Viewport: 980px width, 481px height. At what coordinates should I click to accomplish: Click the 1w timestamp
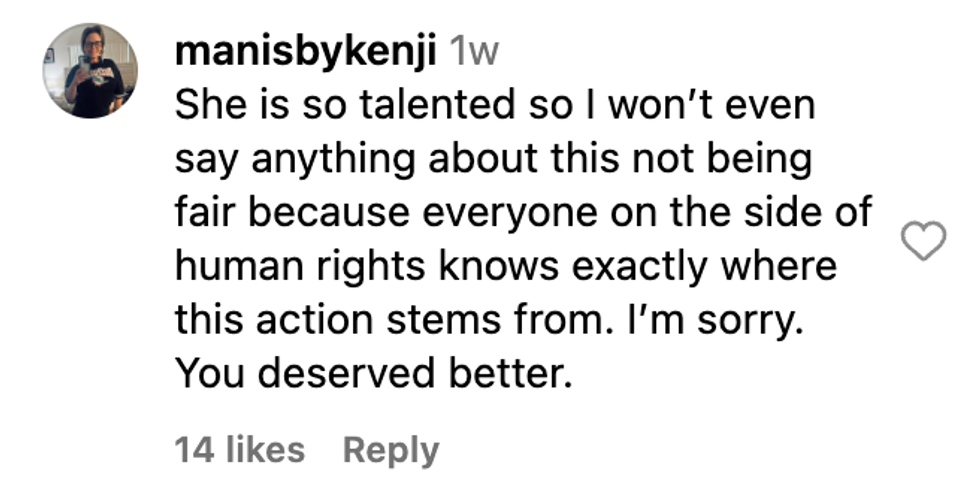[x=474, y=53]
